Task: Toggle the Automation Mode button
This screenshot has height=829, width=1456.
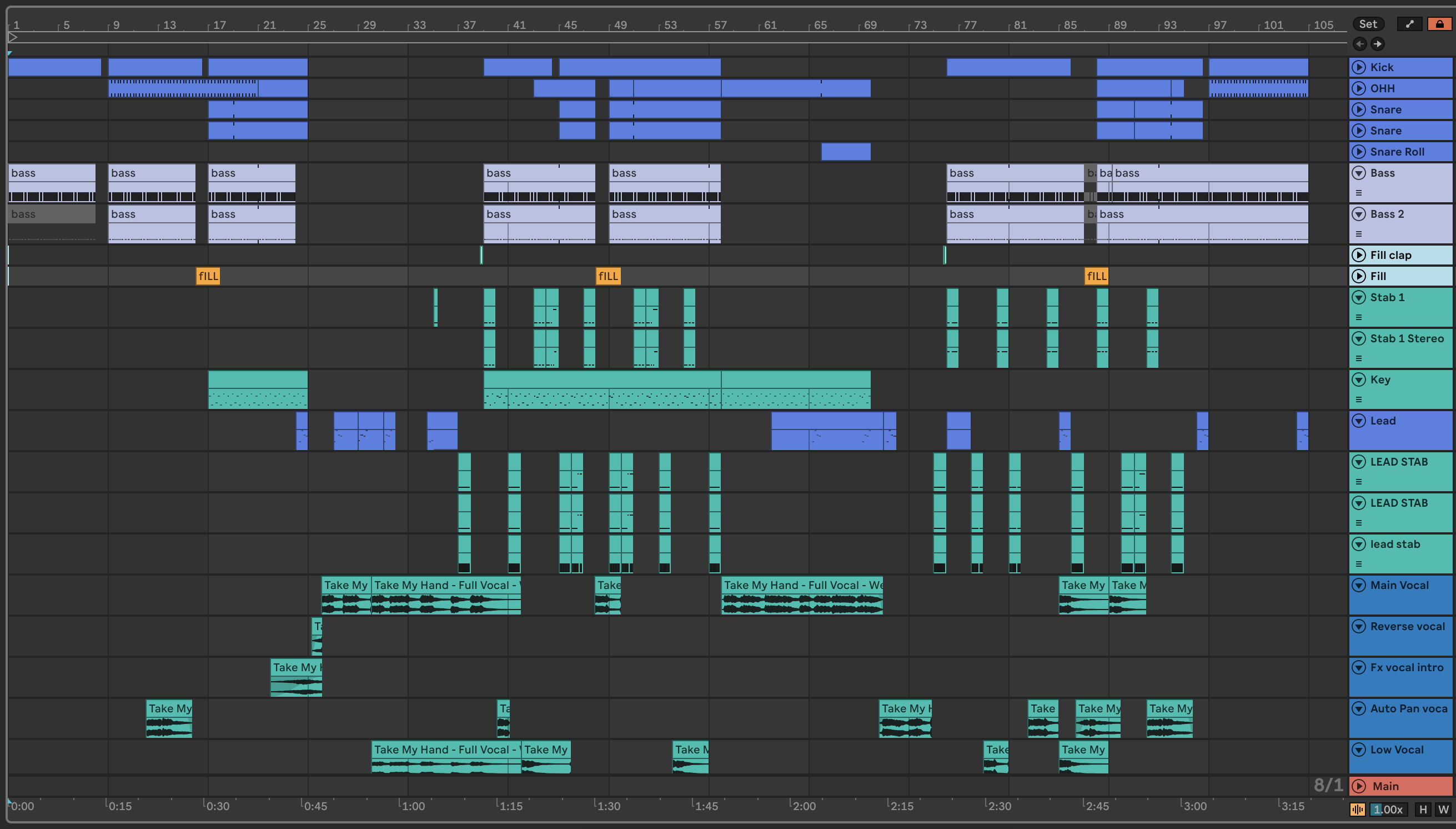Action: (x=1409, y=24)
